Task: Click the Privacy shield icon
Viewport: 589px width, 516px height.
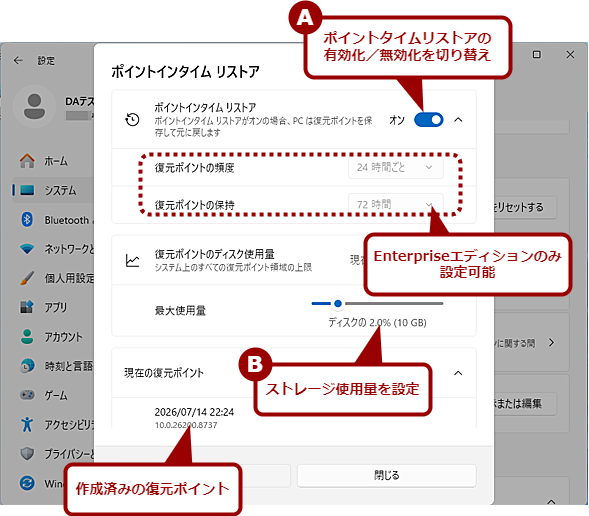Action: pyautogui.click(x=27, y=454)
